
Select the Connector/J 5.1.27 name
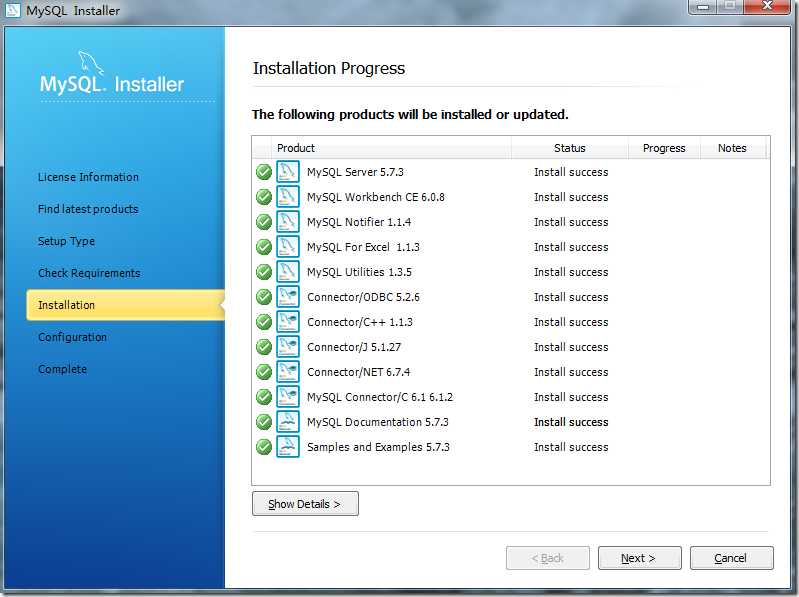point(354,347)
